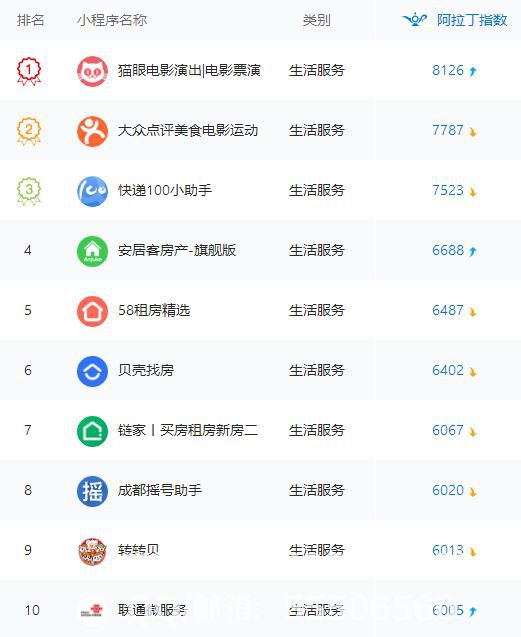
Task: Click the blue 贝壳找房 icon
Action: [92, 371]
